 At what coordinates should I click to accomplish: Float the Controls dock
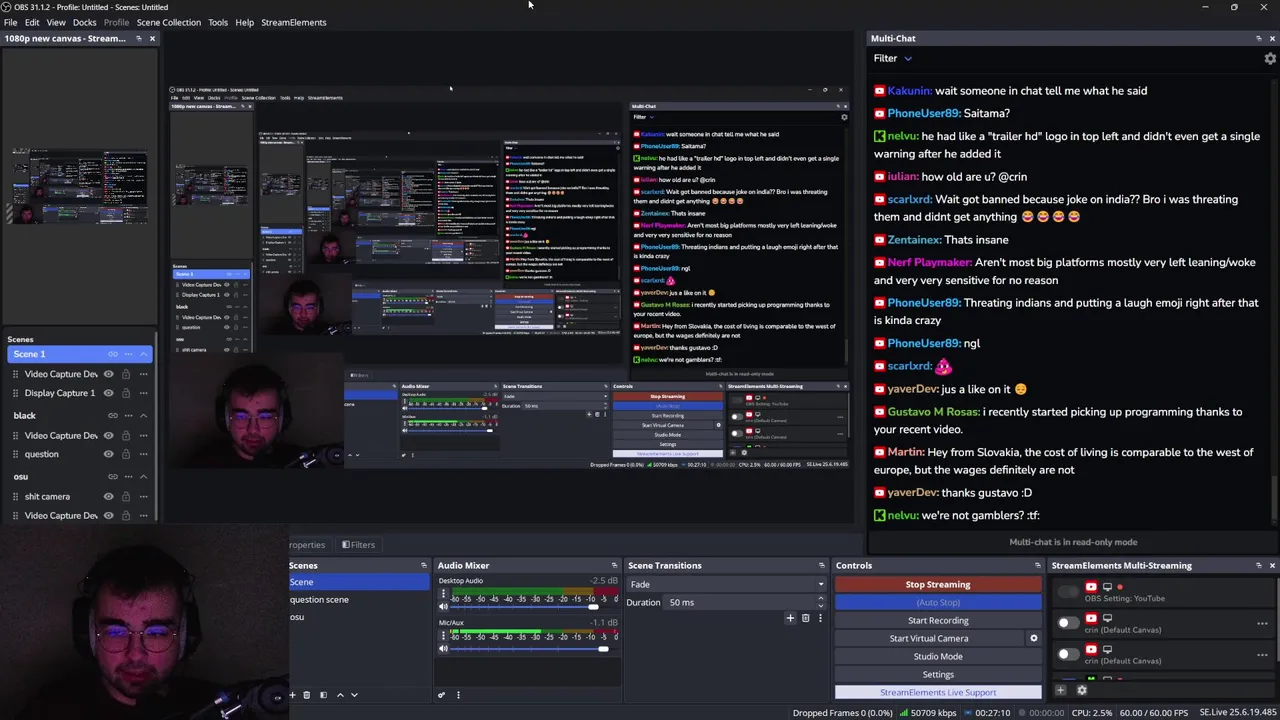point(1037,566)
